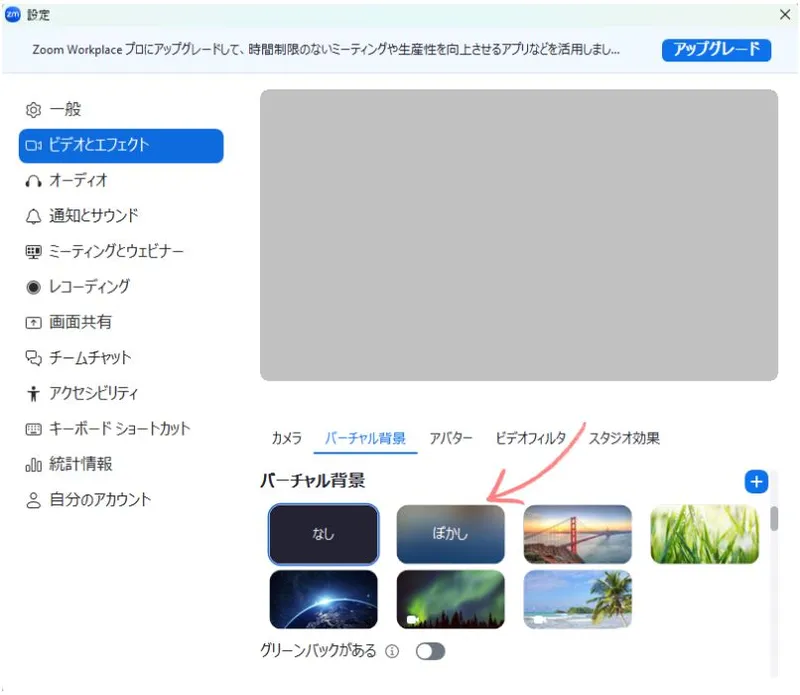Open チームチャット chat bubble icon
This screenshot has height=695, width=800.
(x=33, y=358)
